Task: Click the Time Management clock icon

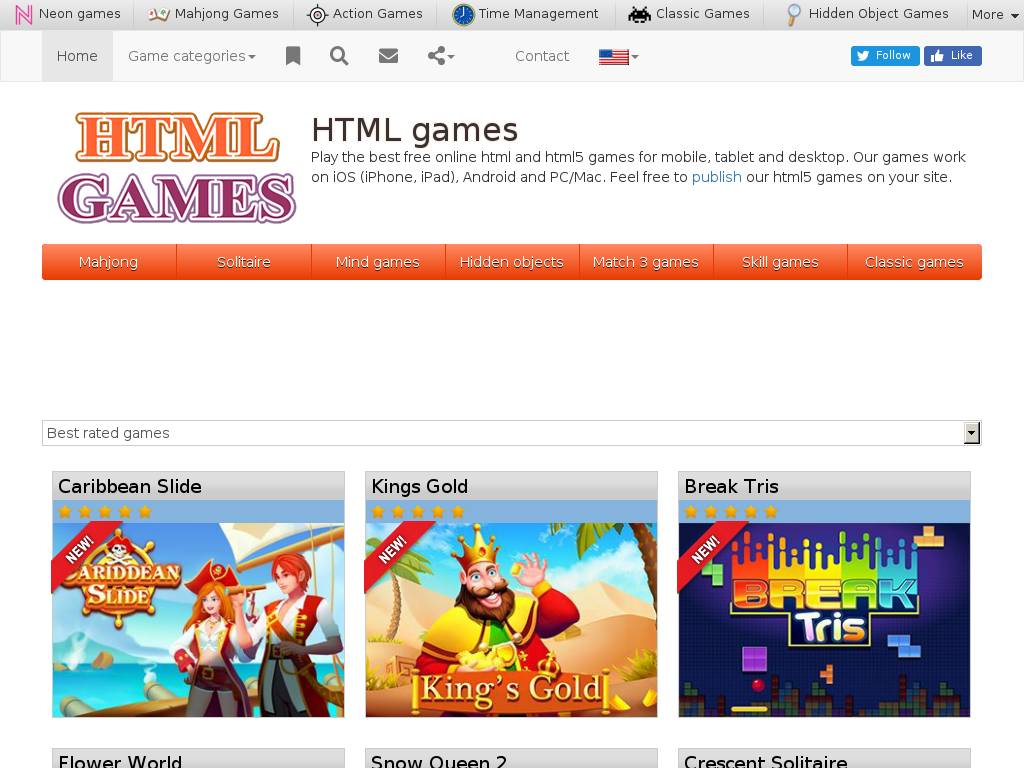Action: (x=463, y=14)
